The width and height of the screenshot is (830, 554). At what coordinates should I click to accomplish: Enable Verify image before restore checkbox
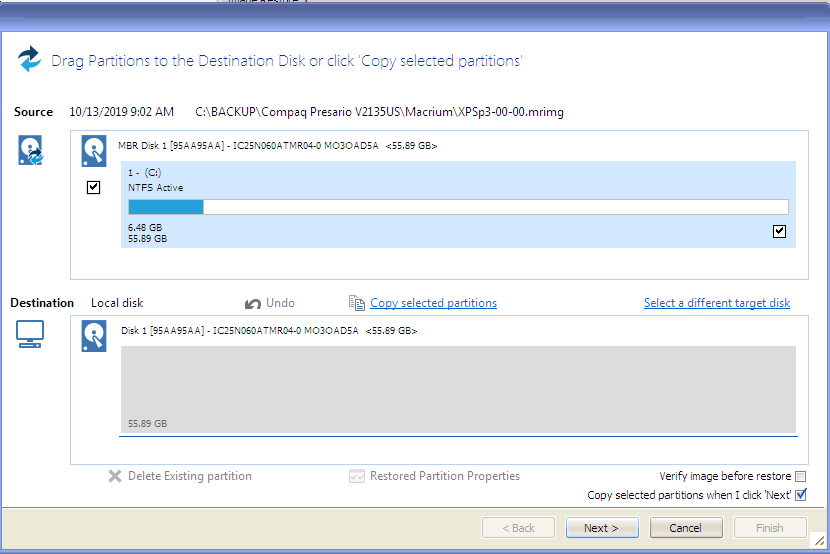click(x=801, y=476)
